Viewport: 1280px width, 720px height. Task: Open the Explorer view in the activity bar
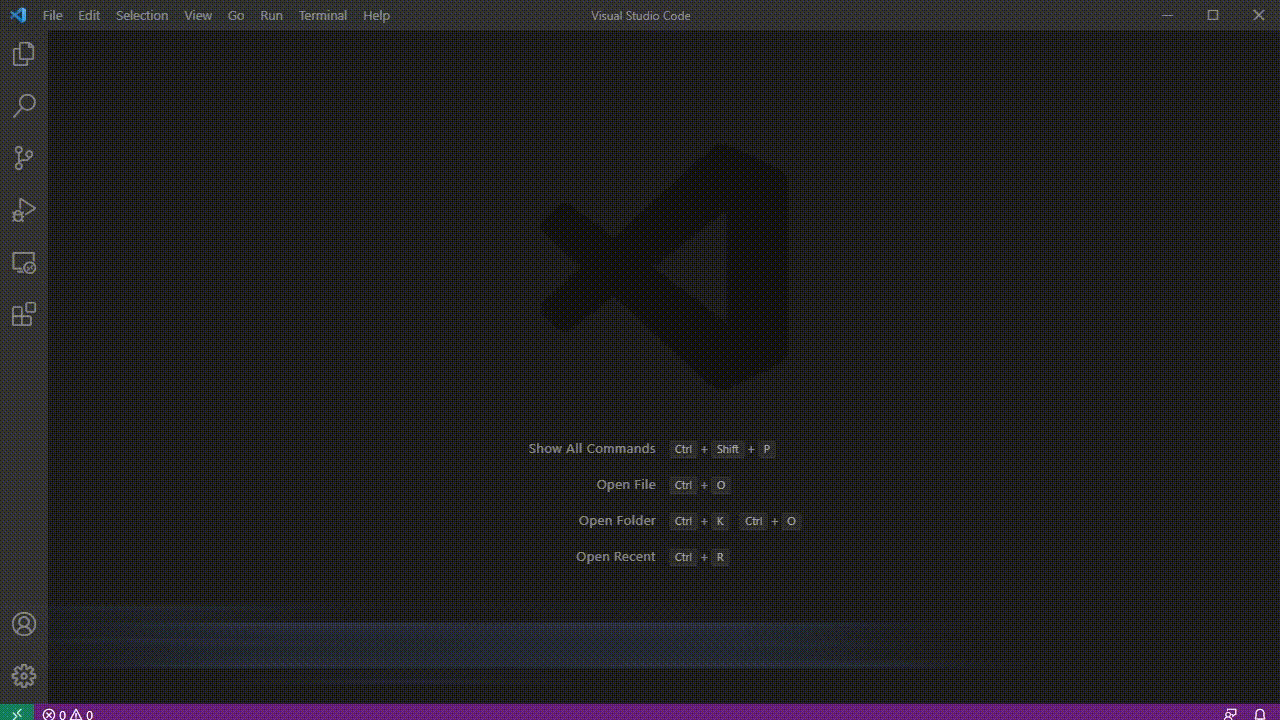[22, 54]
